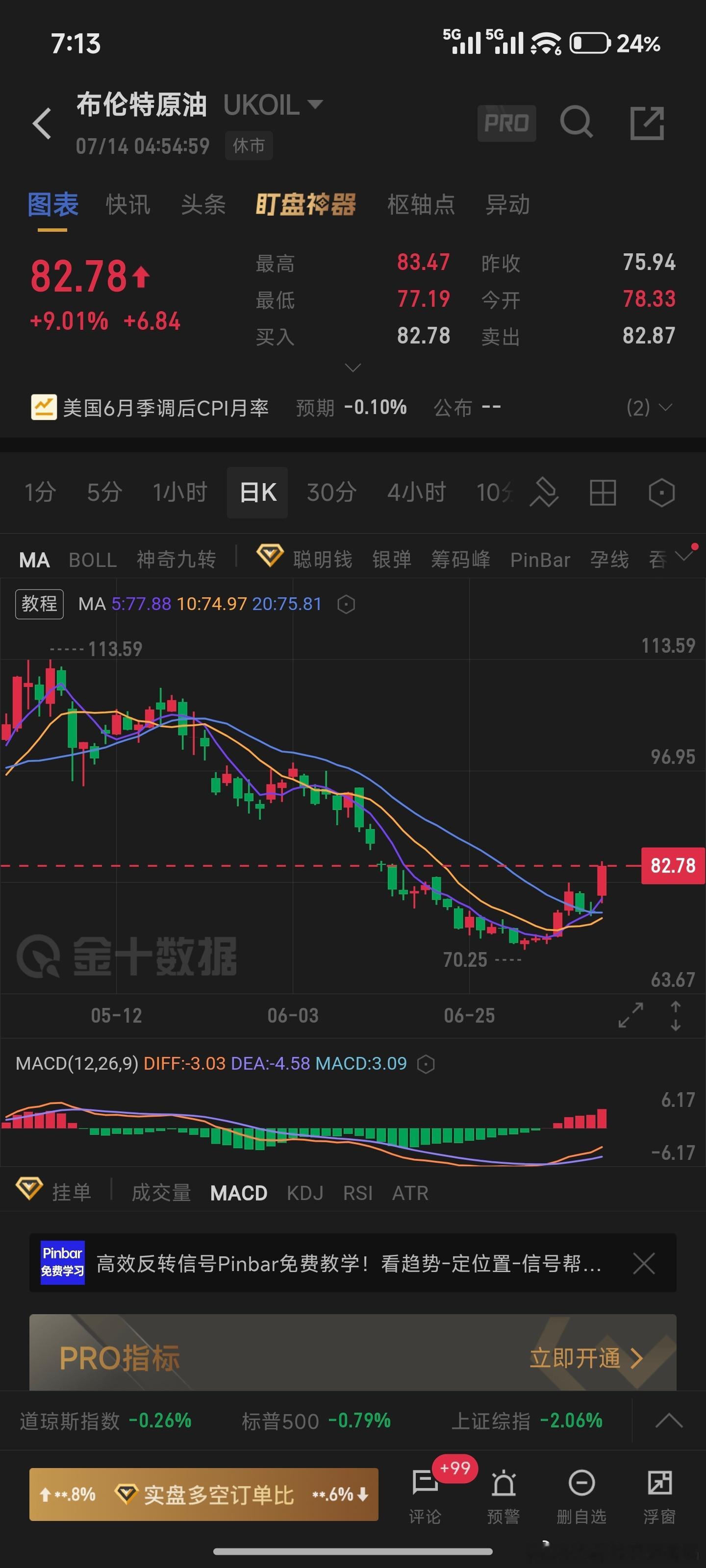Tap the diamond icon beside 聪明钱
The image size is (706, 1568).
[269, 555]
